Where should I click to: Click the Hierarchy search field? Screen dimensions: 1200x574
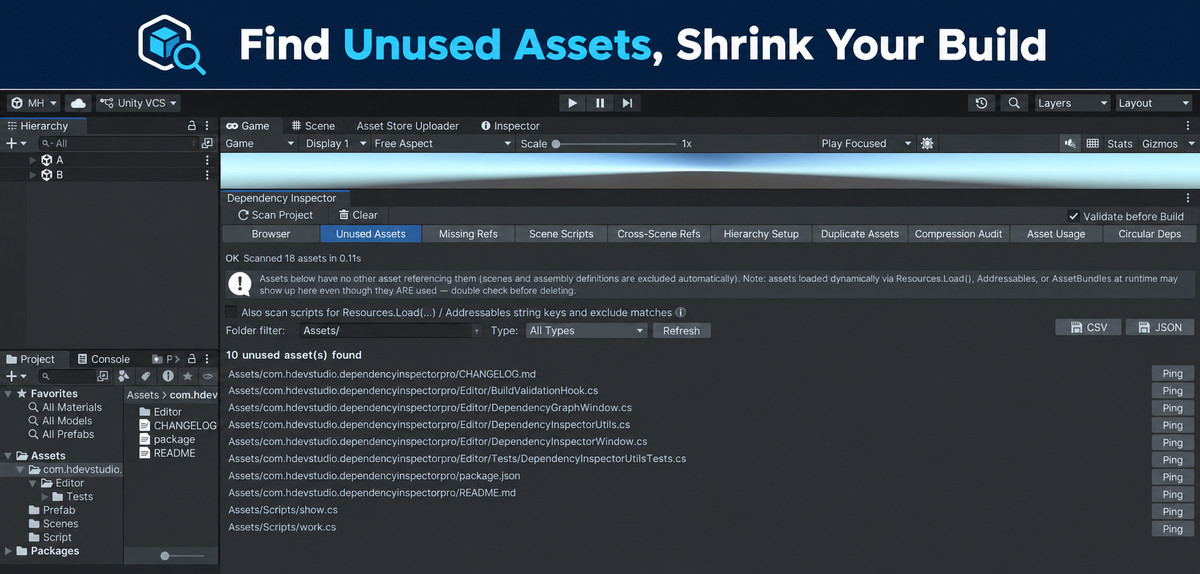(x=120, y=144)
